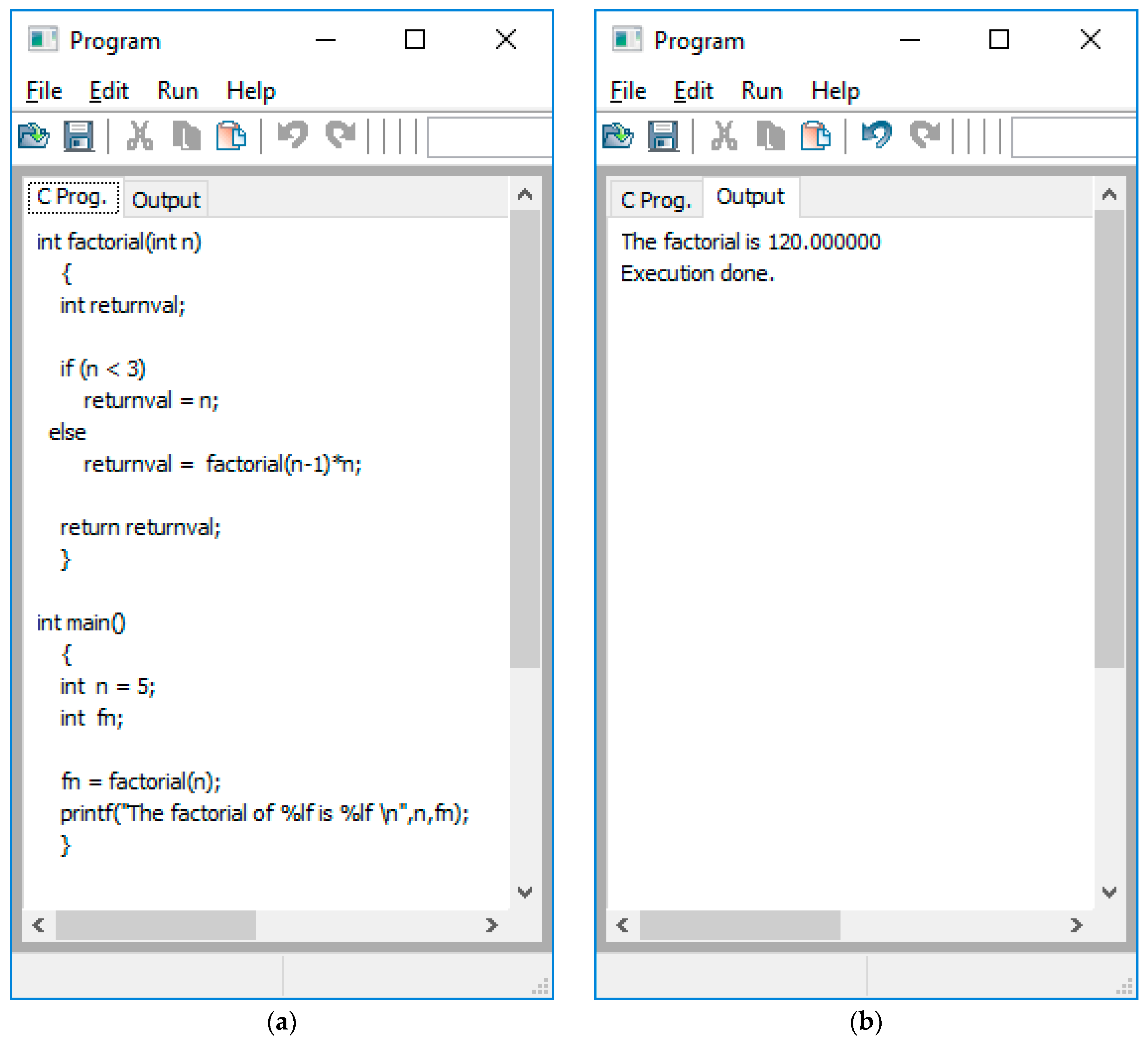The height and width of the screenshot is (1046, 1148).
Task: Click the Copy icon in right window
Action: tap(771, 136)
